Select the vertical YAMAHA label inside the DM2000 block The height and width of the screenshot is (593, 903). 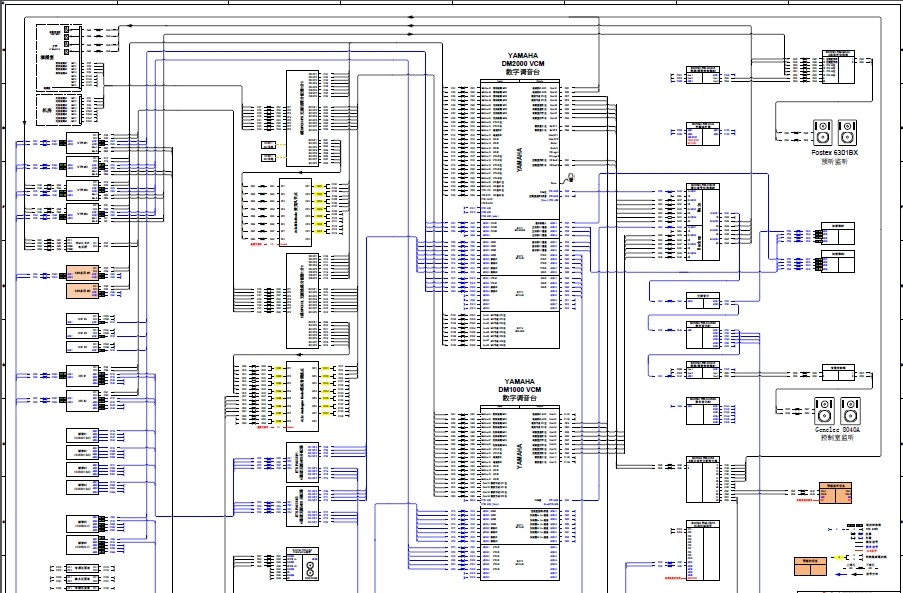tap(519, 161)
